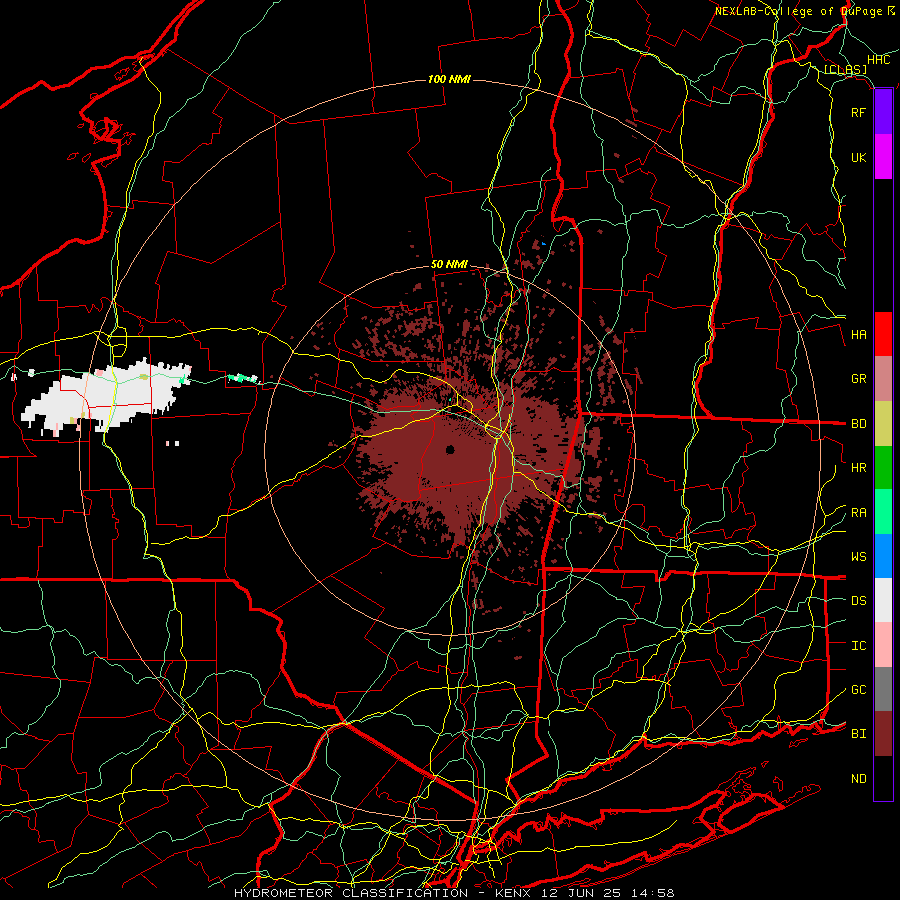This screenshot has width=900, height=900.
Task: Click the WS legend label
Action: [x=859, y=557]
